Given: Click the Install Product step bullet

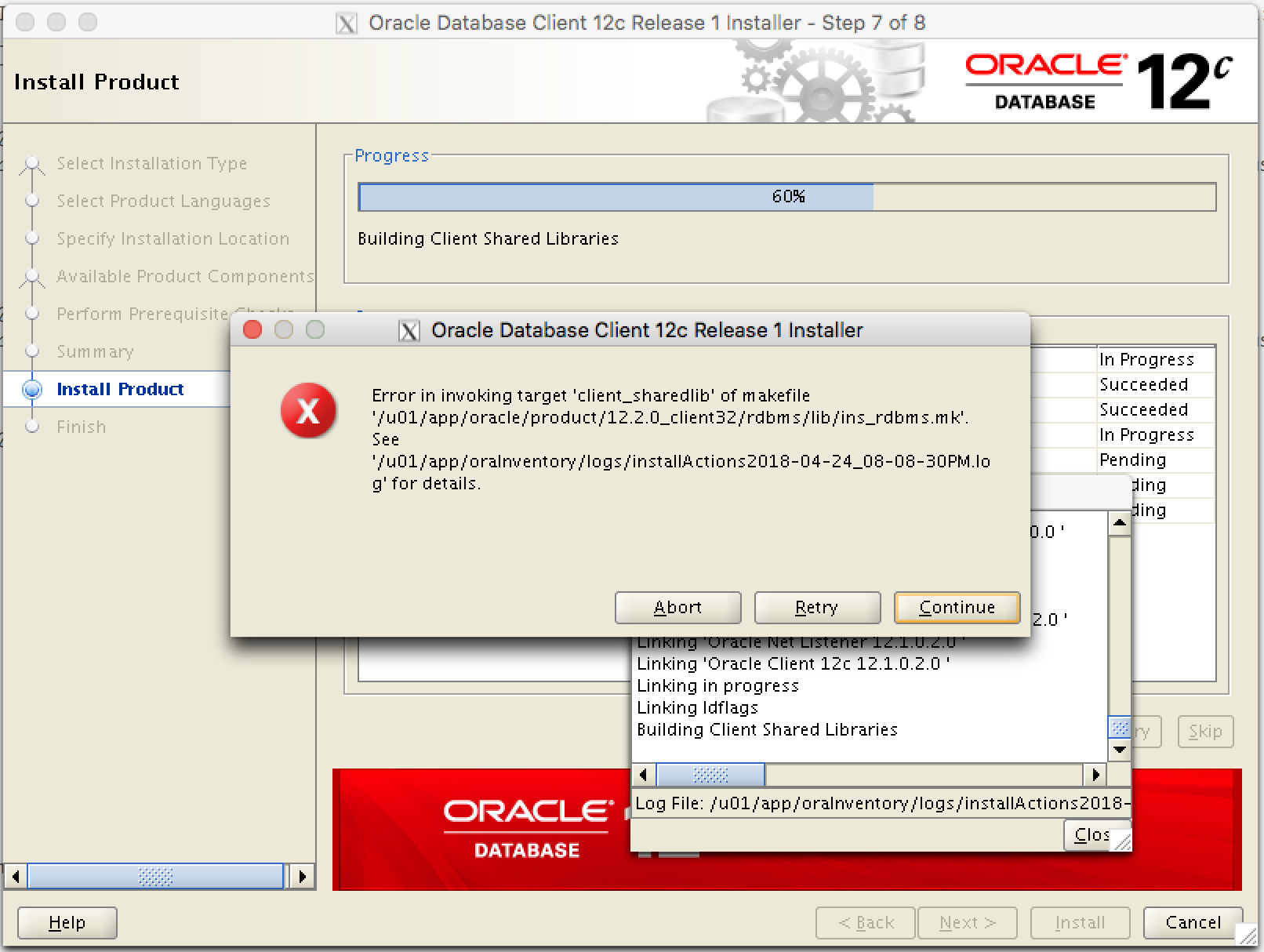Looking at the screenshot, I should pyautogui.click(x=32, y=390).
